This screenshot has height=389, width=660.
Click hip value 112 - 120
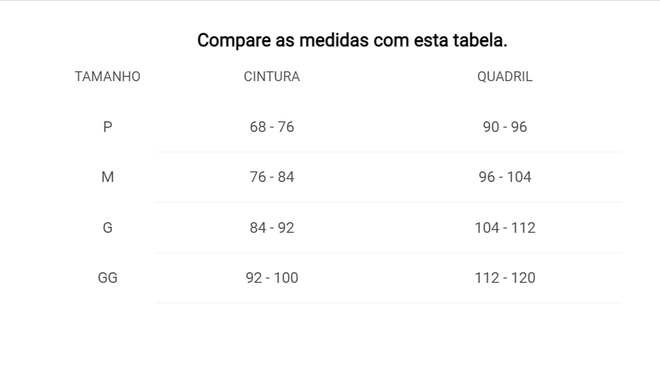click(x=505, y=278)
